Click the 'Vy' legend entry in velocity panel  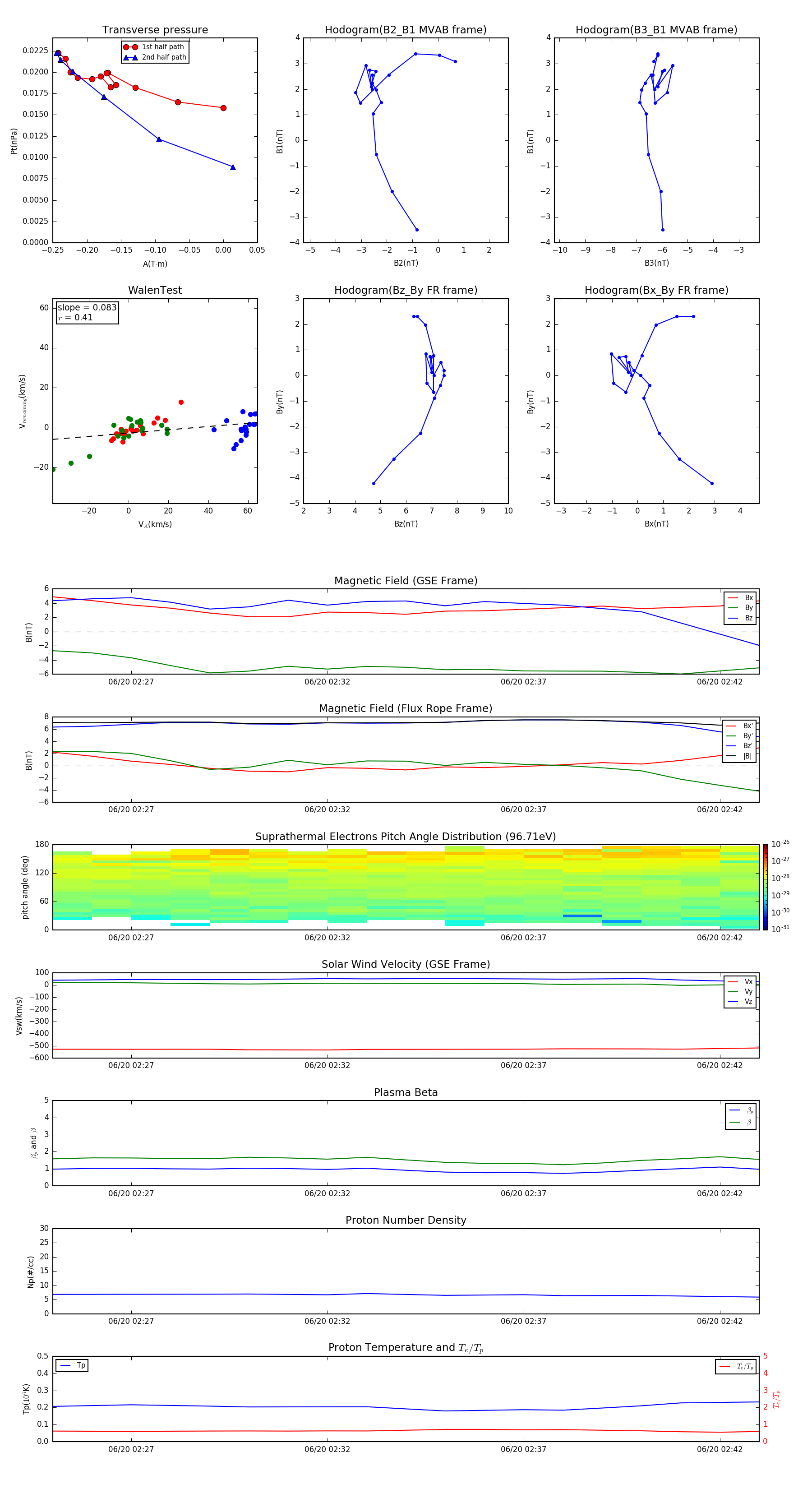(740, 992)
